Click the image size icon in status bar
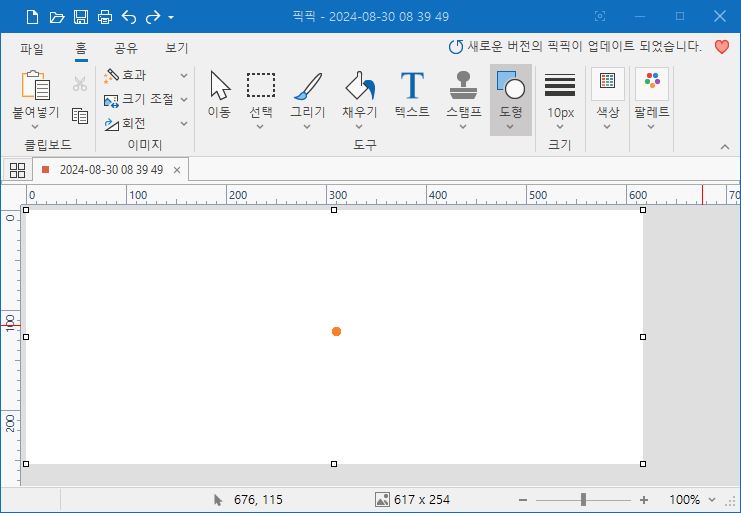Viewport: 741px width, 513px height. pos(382,499)
